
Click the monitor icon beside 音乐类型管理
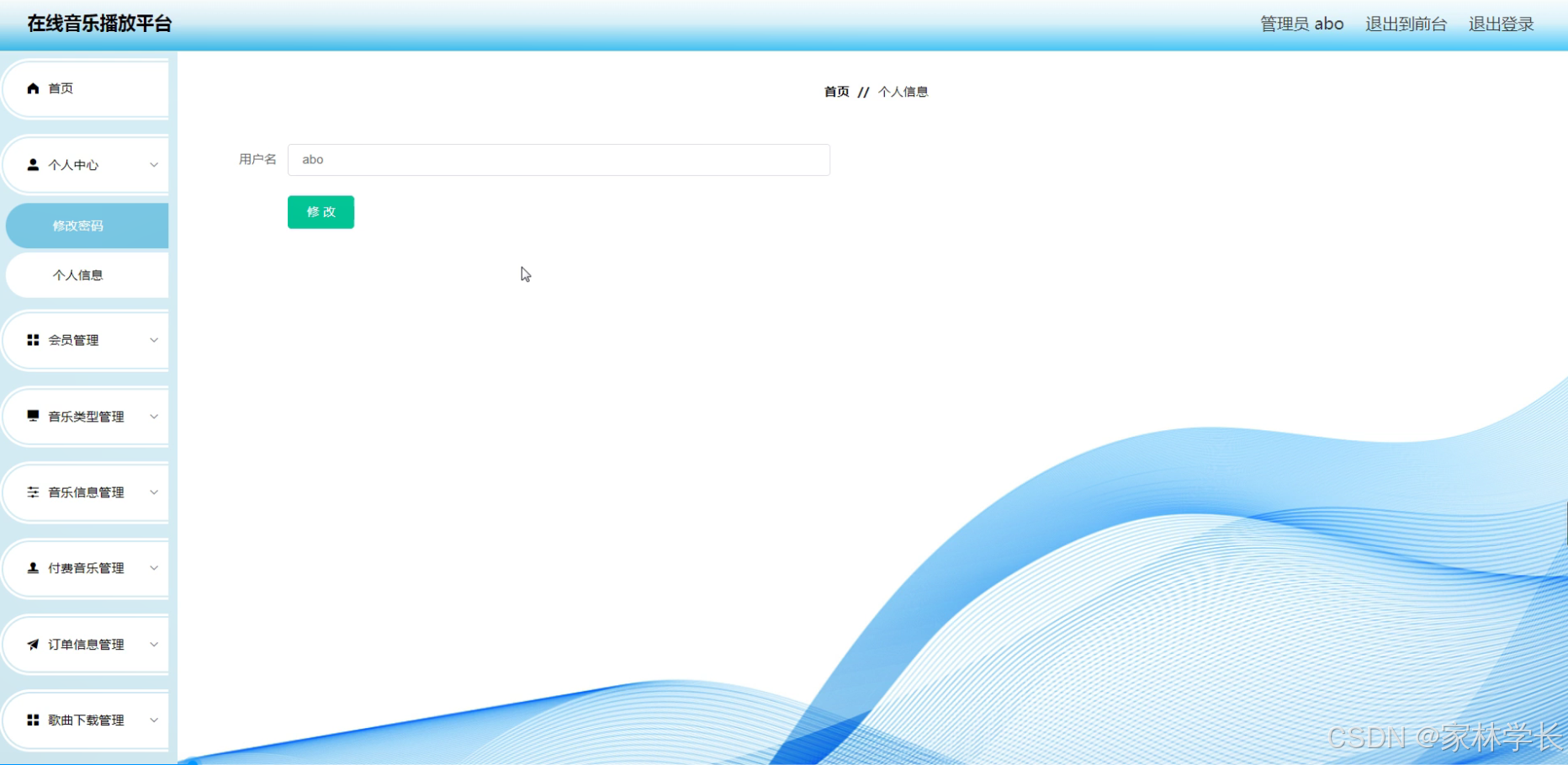(x=33, y=416)
